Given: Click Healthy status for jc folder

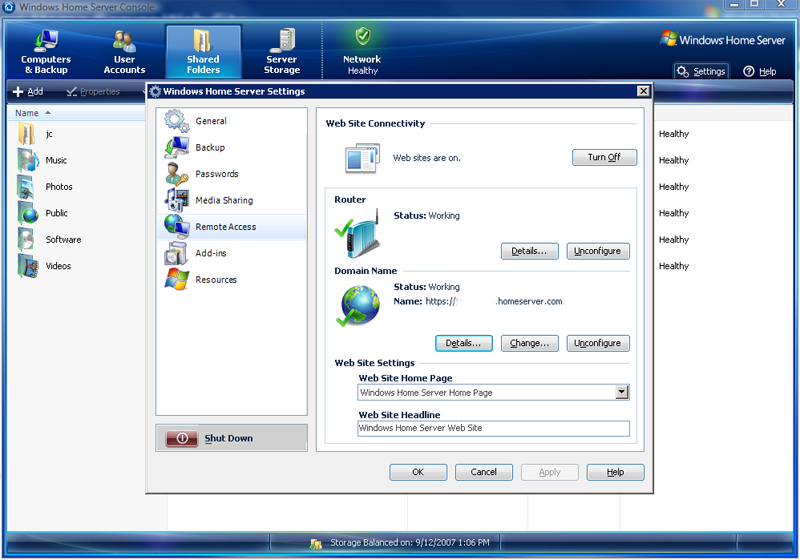Looking at the screenshot, I should (x=673, y=134).
